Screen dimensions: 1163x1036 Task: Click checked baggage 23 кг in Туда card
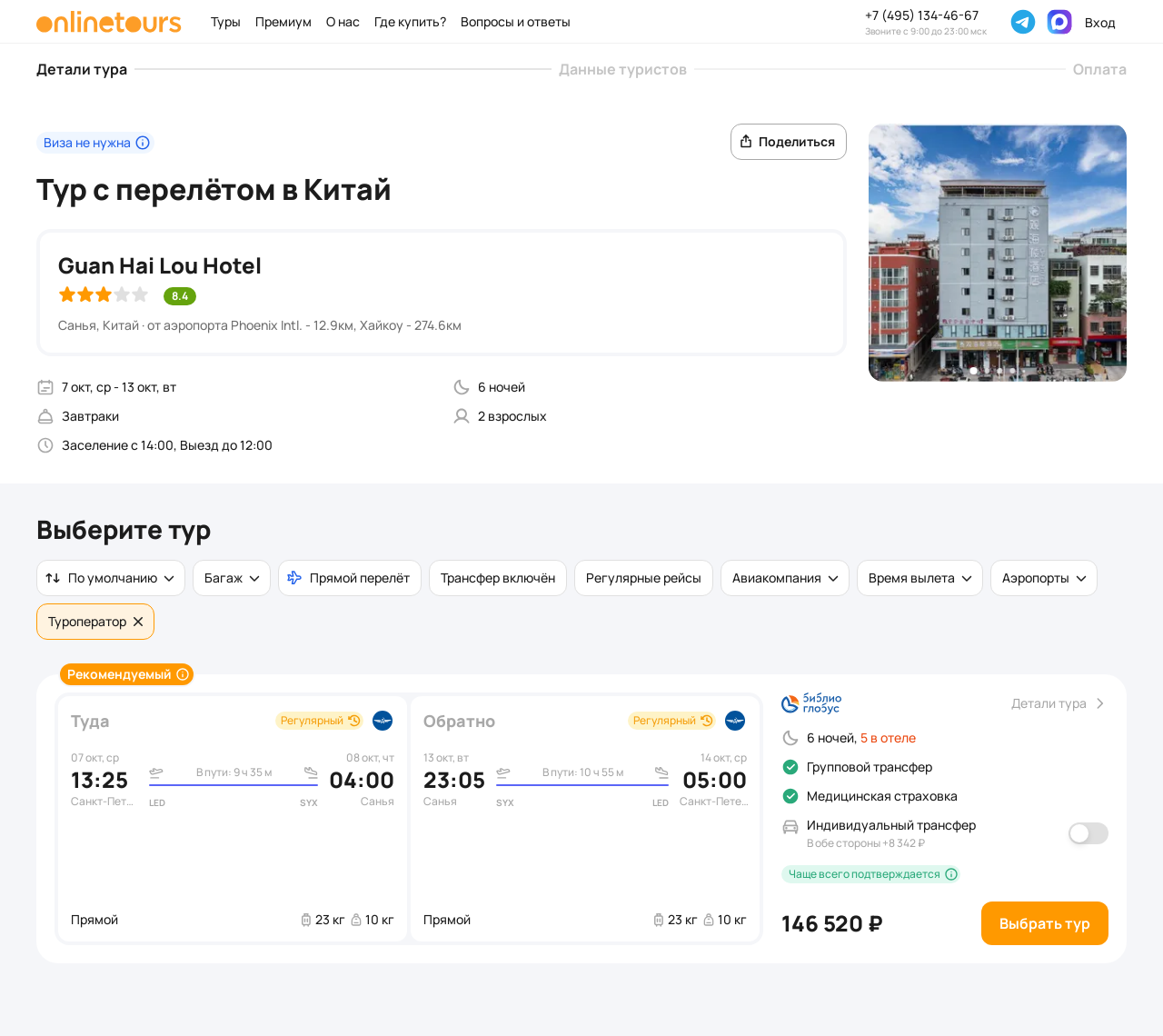[x=323, y=920]
